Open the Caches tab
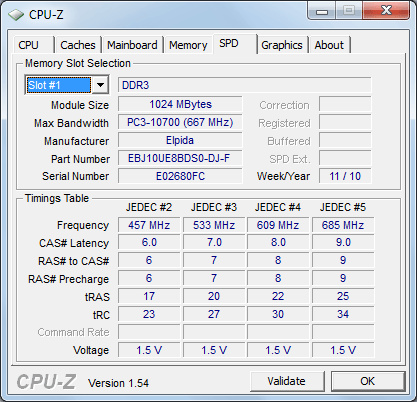417x402 pixels. click(x=78, y=45)
